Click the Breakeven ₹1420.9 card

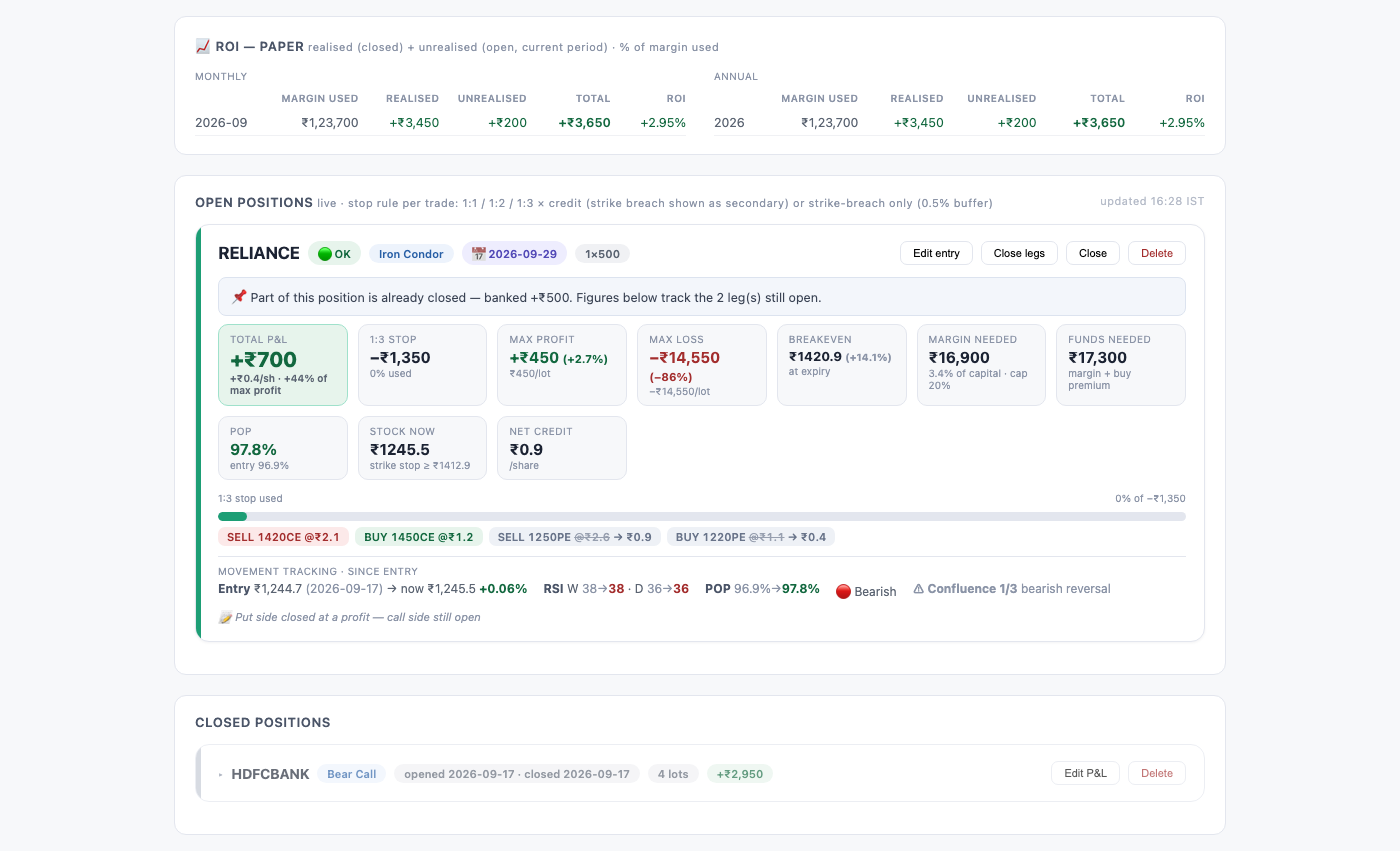(x=842, y=365)
